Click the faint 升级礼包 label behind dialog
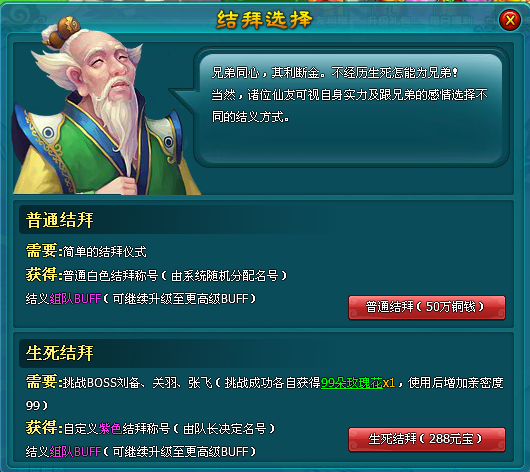530x472 pixels. coord(389,21)
